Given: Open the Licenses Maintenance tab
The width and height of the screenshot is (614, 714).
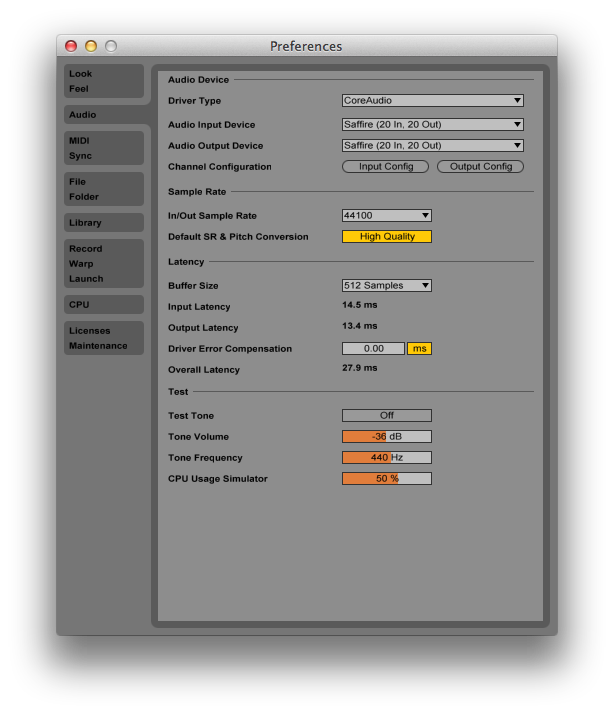Looking at the screenshot, I should click(104, 338).
